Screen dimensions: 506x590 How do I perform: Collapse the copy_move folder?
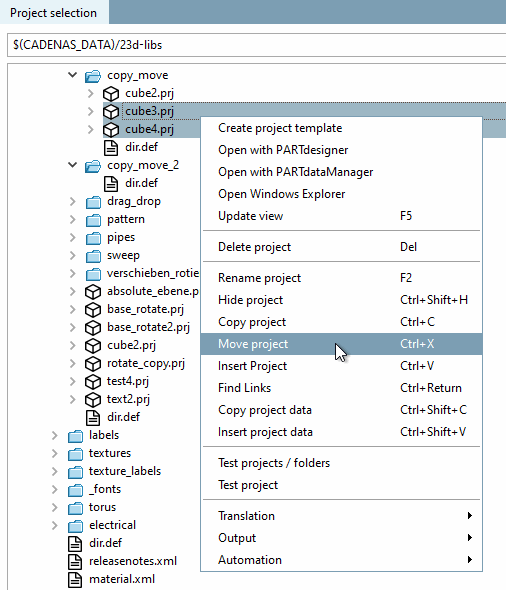73,75
